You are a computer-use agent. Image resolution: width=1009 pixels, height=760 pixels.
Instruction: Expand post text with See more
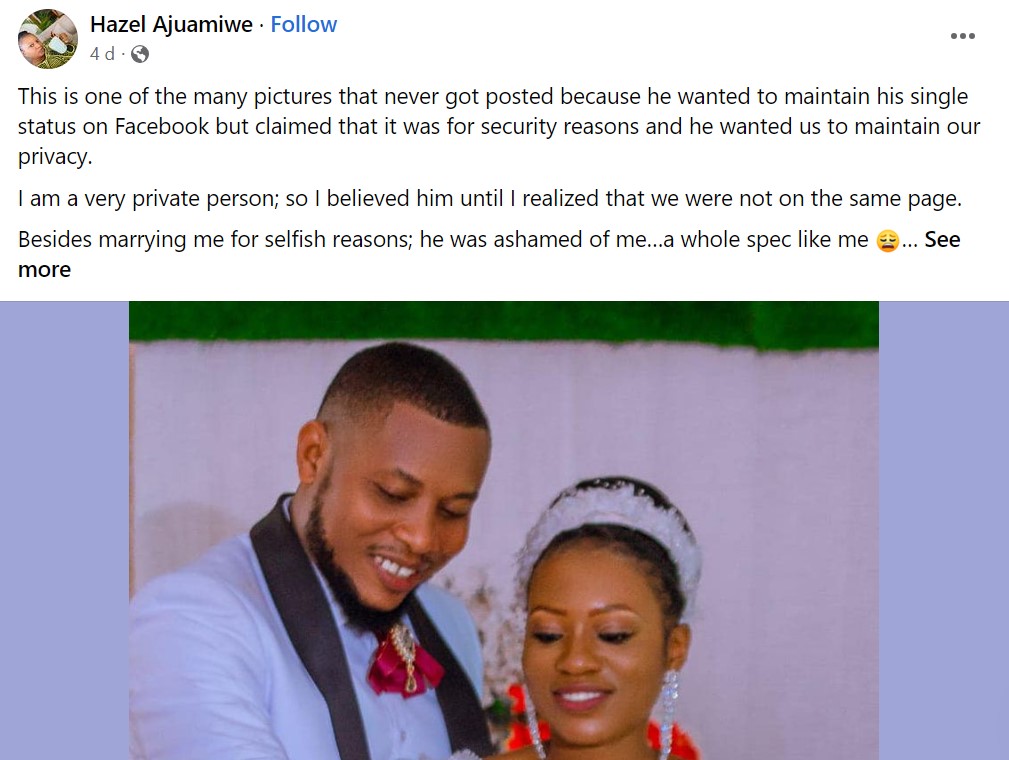click(x=489, y=254)
